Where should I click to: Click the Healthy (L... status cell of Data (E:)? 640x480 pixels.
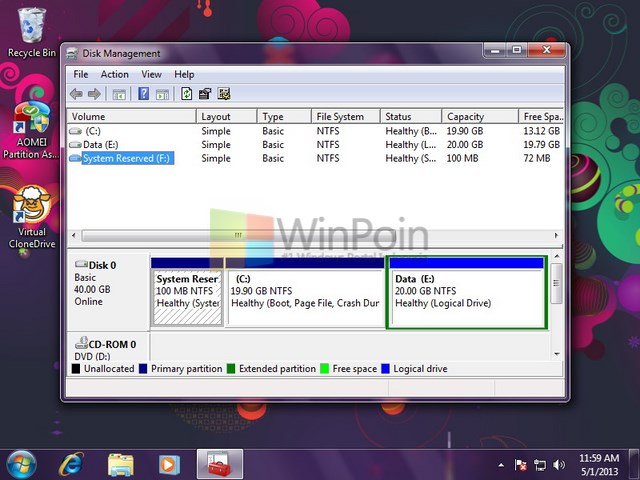[411, 144]
